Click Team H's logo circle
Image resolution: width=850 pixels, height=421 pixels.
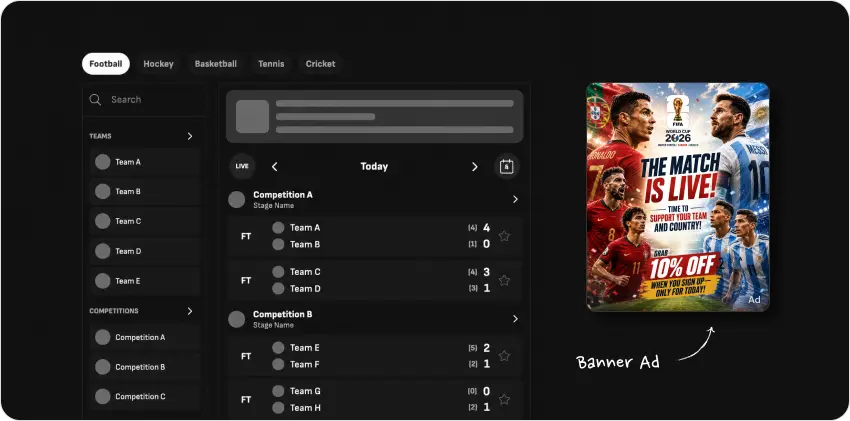(278, 407)
